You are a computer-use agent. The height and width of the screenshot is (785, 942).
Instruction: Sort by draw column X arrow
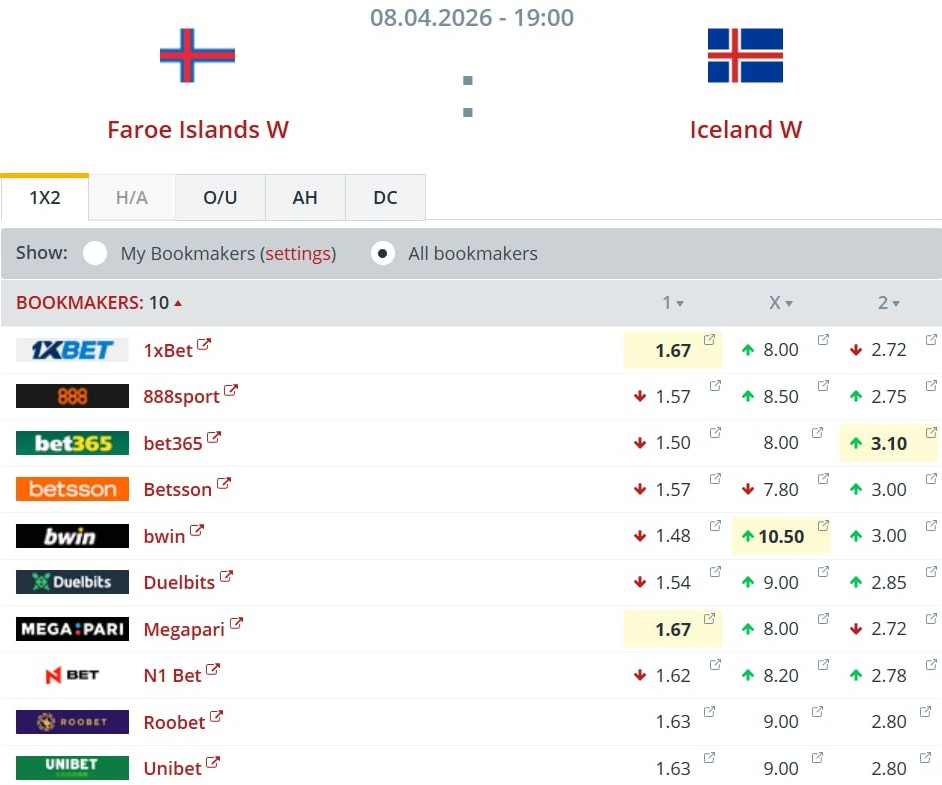click(788, 304)
